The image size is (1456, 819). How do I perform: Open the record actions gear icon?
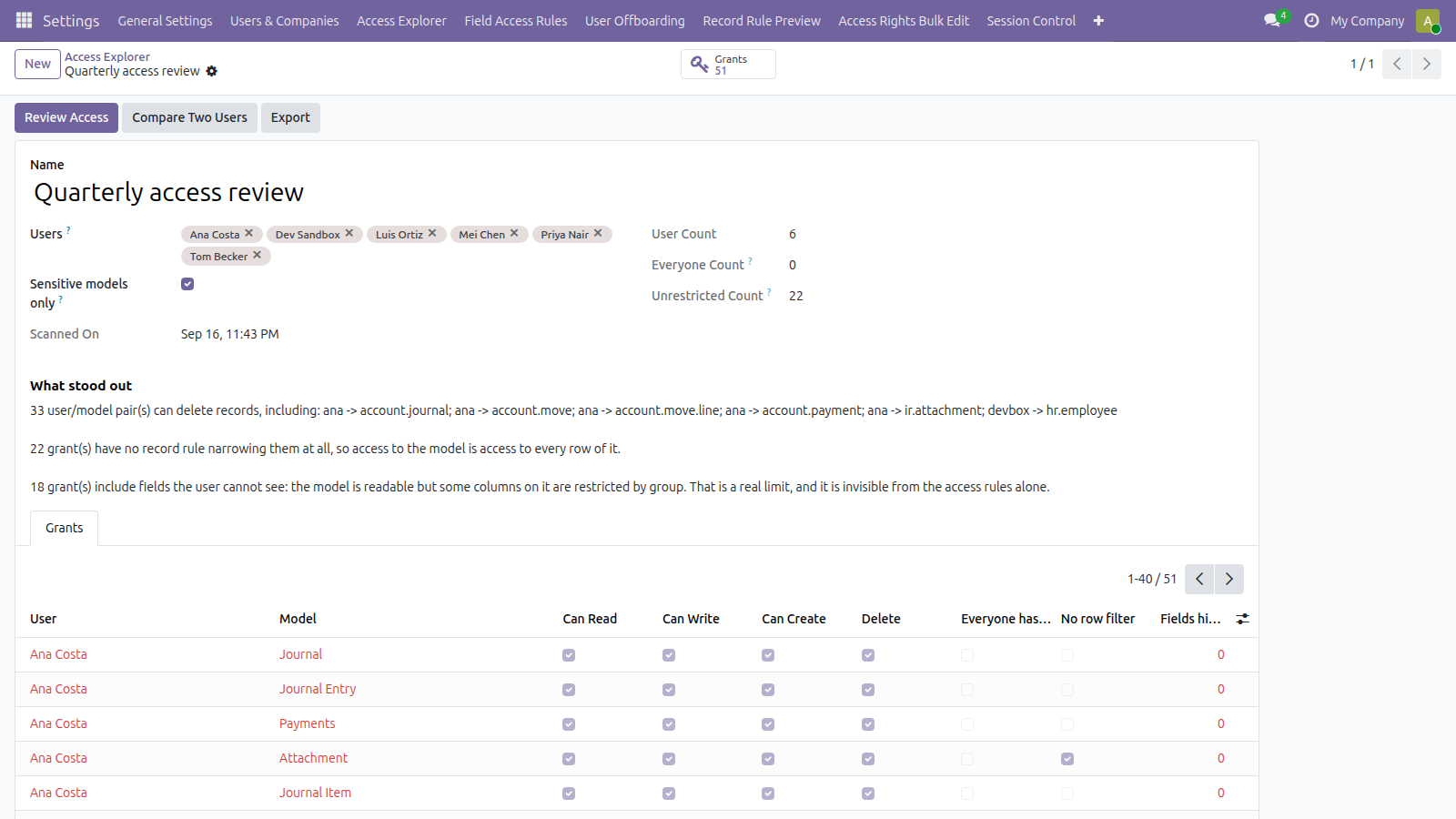[212, 71]
